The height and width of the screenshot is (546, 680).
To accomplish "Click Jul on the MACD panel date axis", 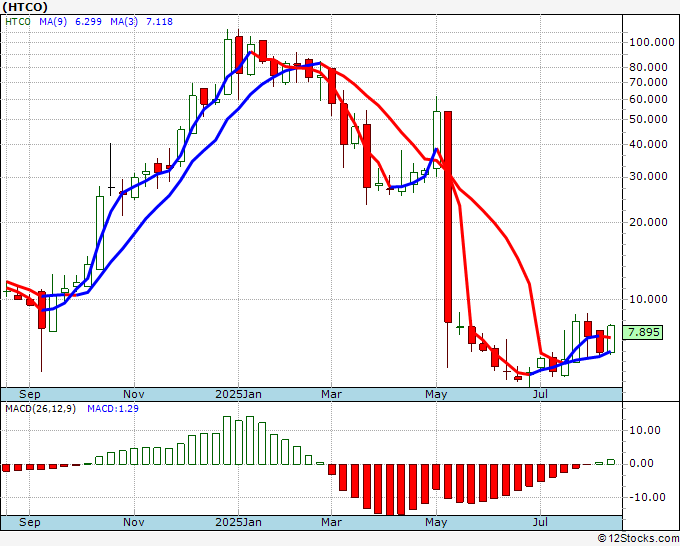I will click(x=540, y=522).
